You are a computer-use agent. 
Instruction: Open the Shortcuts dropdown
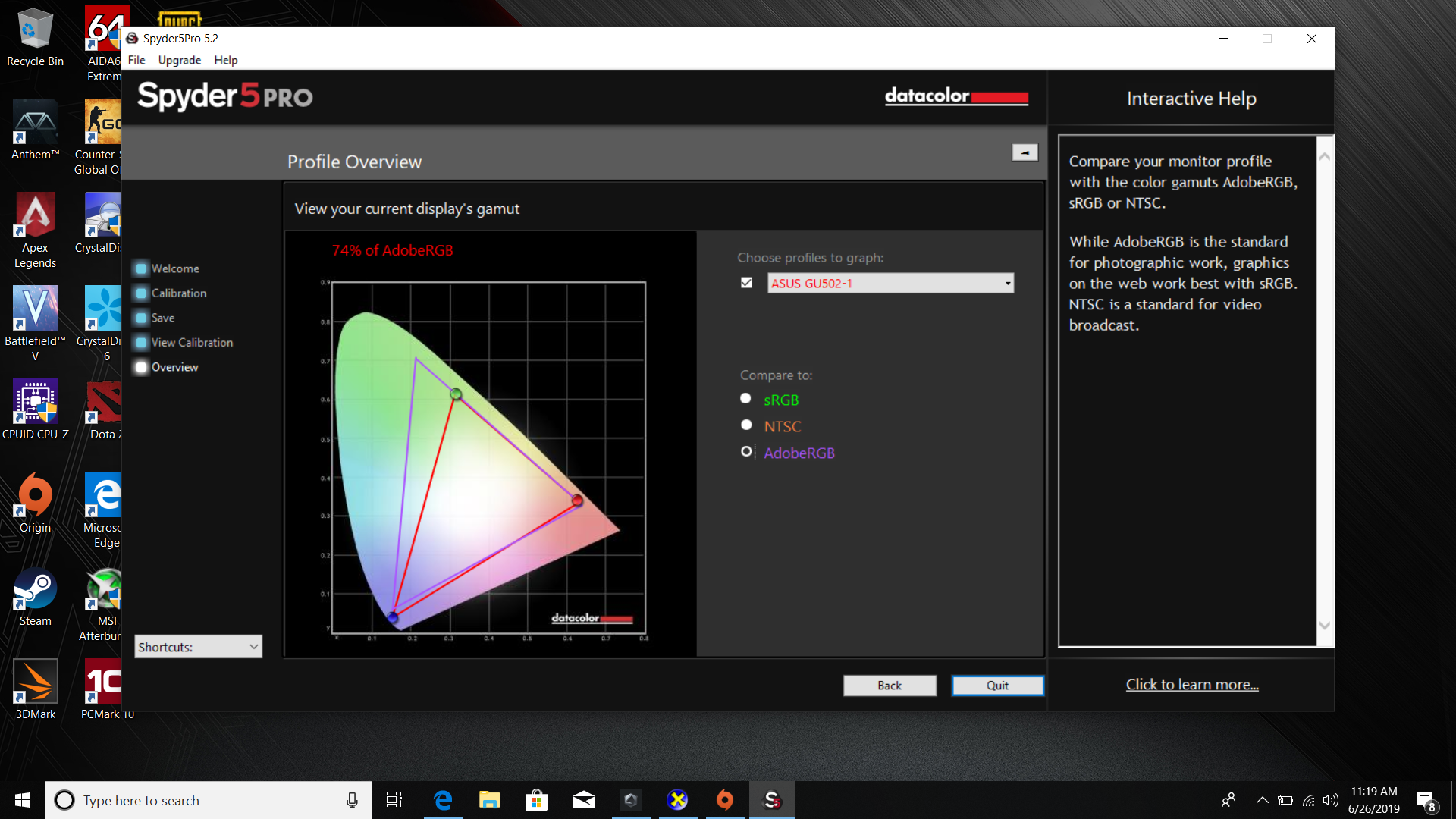(x=199, y=647)
